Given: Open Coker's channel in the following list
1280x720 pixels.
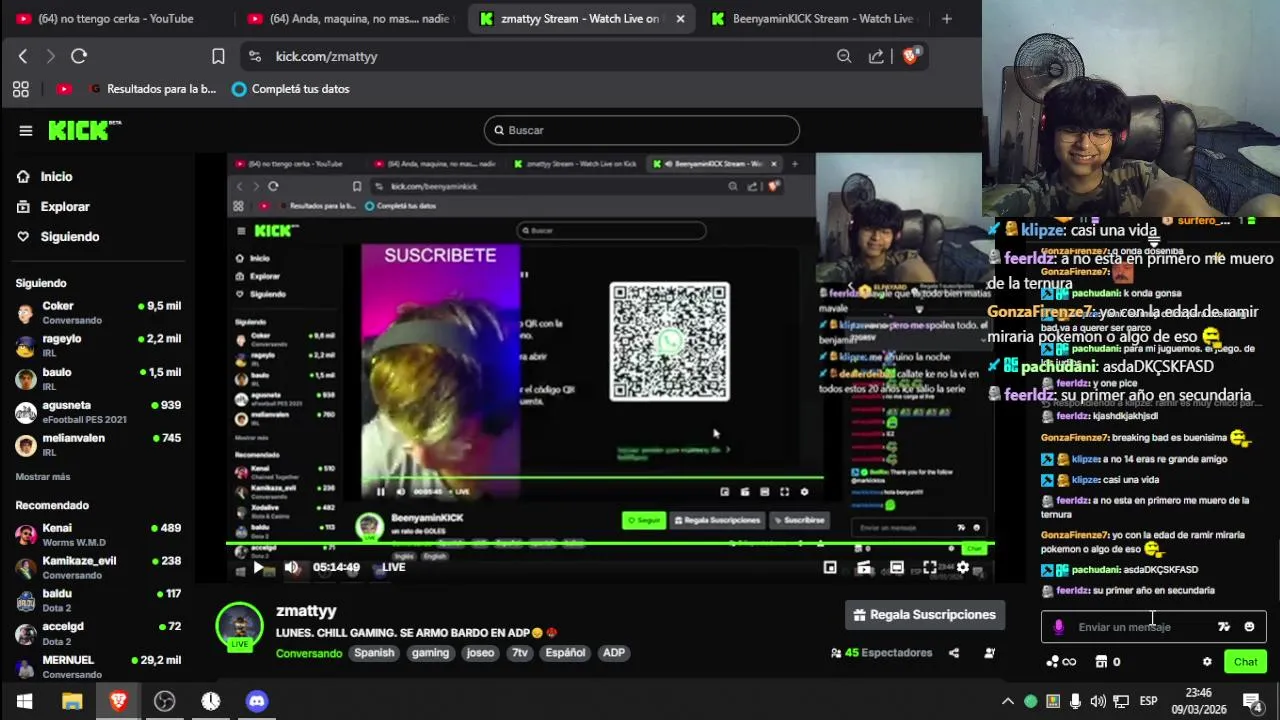Looking at the screenshot, I should (x=98, y=312).
